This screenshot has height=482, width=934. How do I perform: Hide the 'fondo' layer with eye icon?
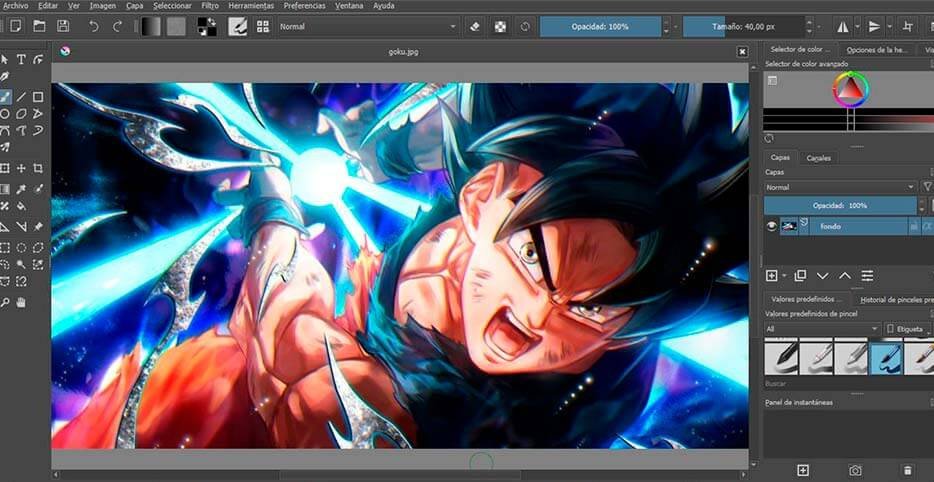coord(771,227)
